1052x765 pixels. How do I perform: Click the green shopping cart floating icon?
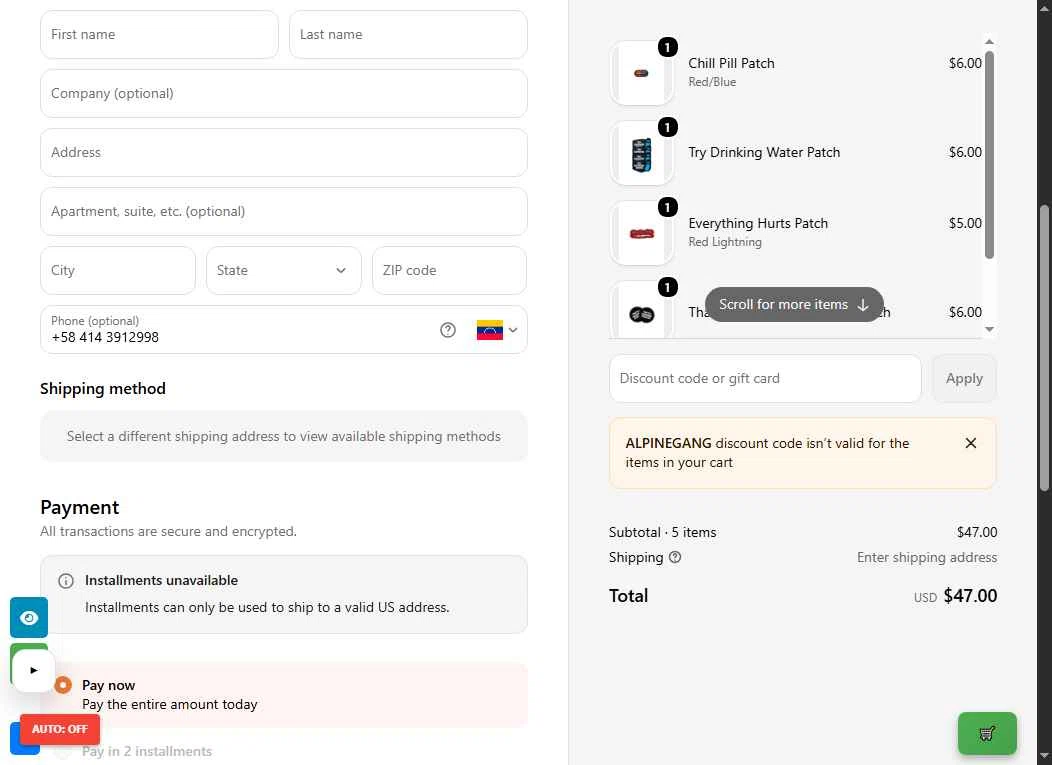pos(987,733)
